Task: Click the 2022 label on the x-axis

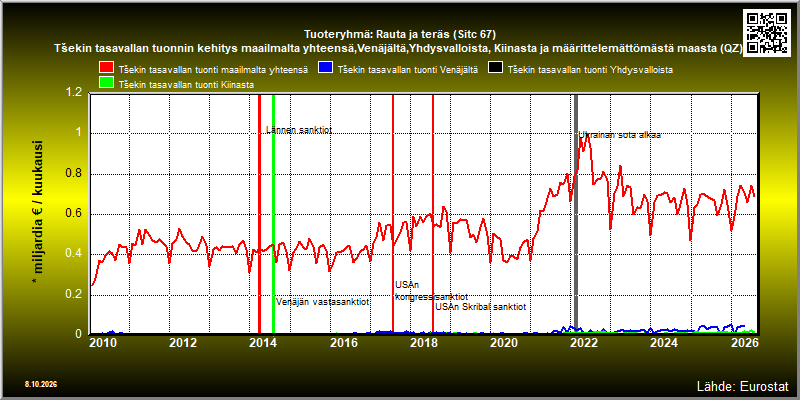Action: (583, 343)
